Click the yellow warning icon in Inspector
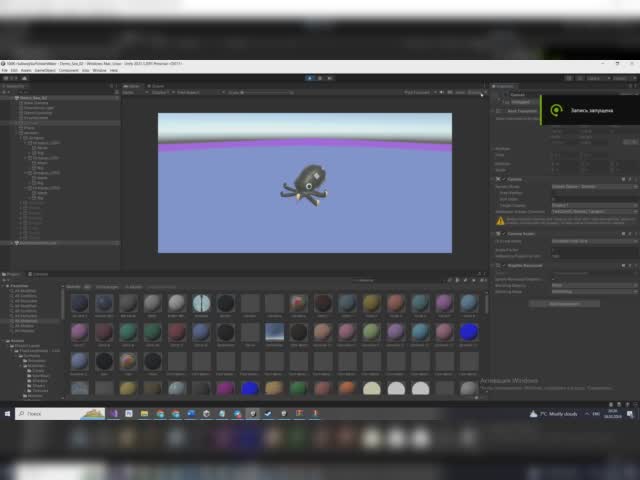The width and height of the screenshot is (640, 480). pyautogui.click(x=500, y=221)
